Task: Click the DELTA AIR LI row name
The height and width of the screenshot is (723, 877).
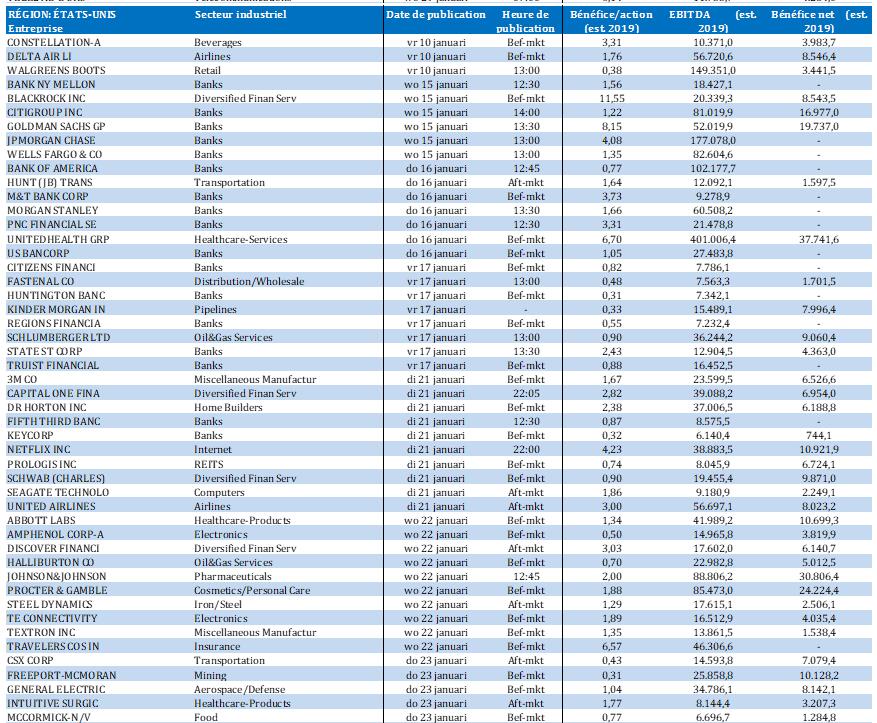Action: 39,56
